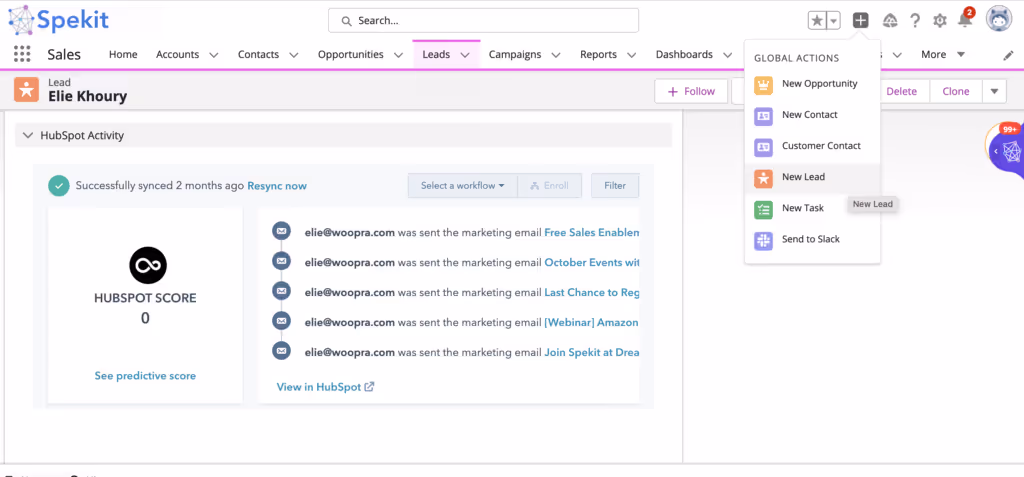Click the Delete button
The width and height of the screenshot is (1024, 477).
coord(901,91)
